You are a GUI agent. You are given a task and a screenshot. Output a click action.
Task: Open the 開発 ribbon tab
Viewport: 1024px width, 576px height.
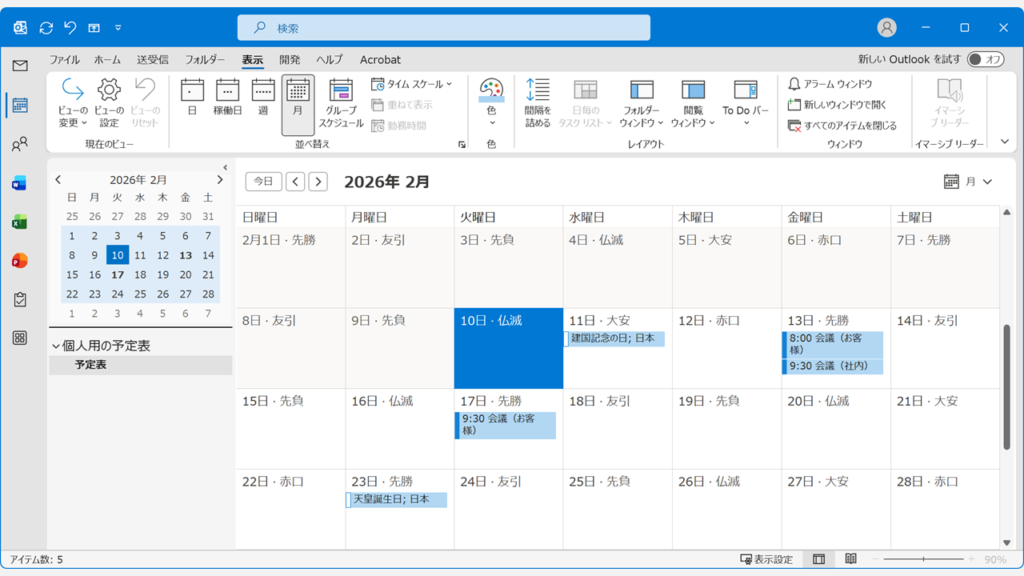[x=290, y=59]
